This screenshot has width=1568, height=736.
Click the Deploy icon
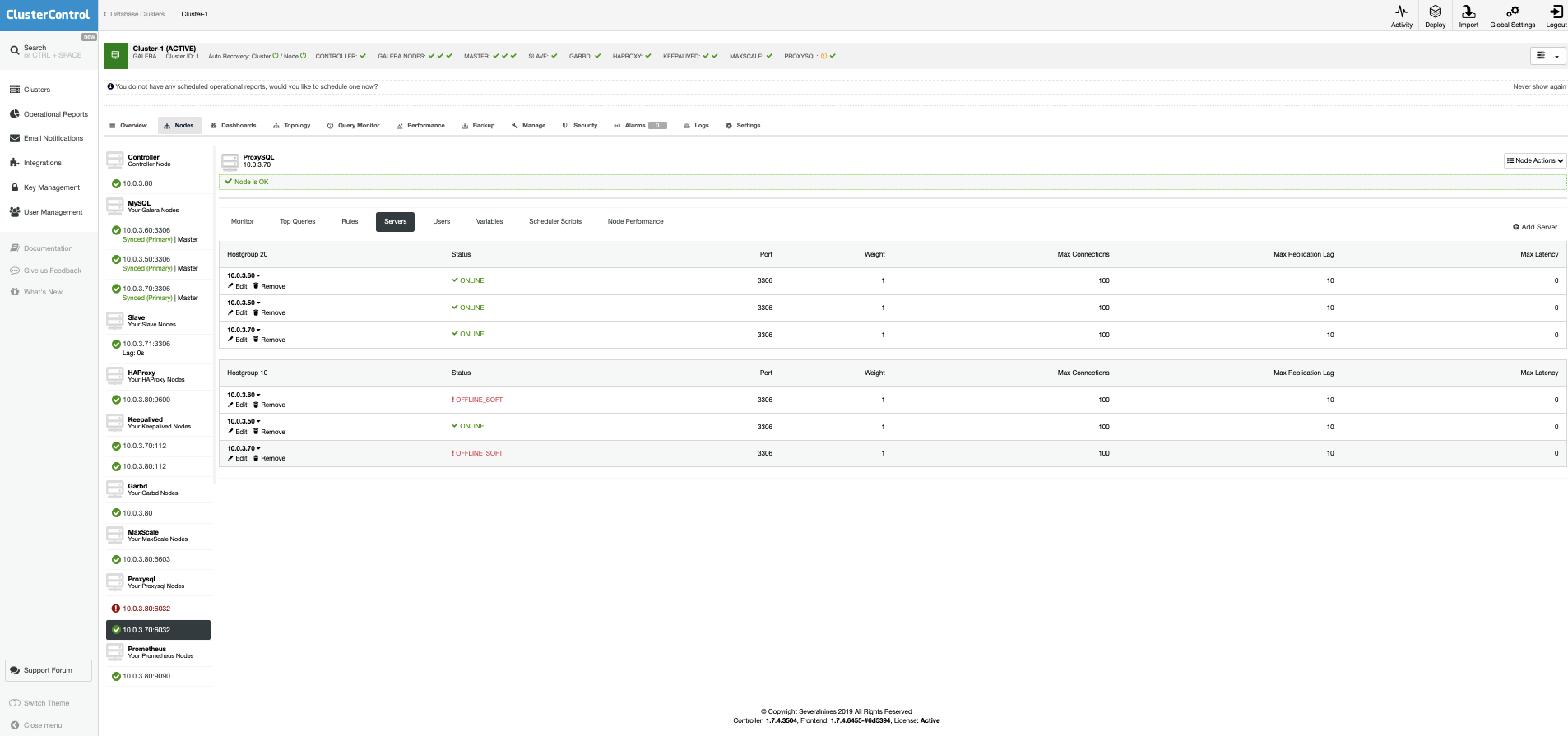coord(1436,12)
